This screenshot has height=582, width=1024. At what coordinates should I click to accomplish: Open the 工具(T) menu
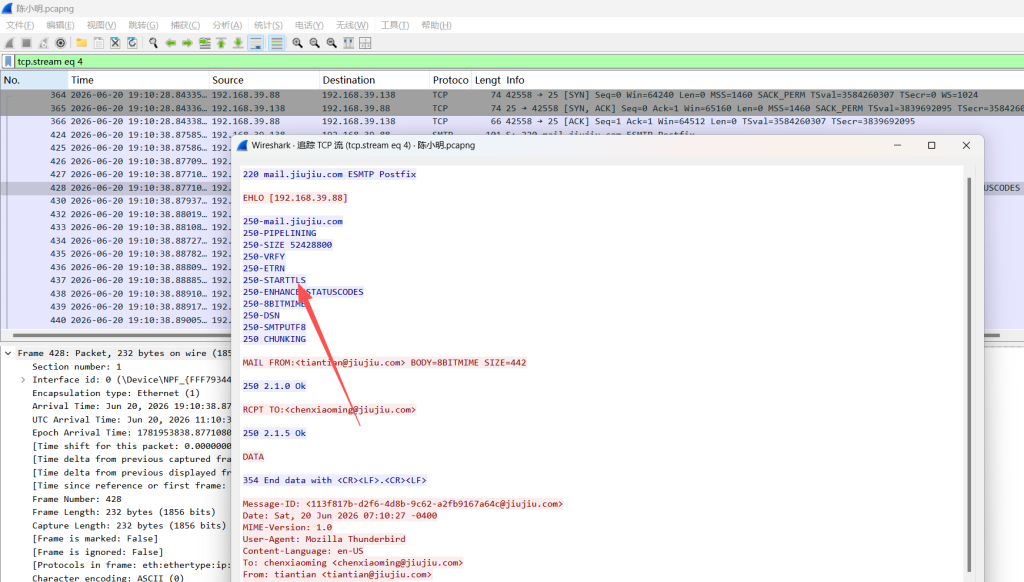pyautogui.click(x=394, y=25)
